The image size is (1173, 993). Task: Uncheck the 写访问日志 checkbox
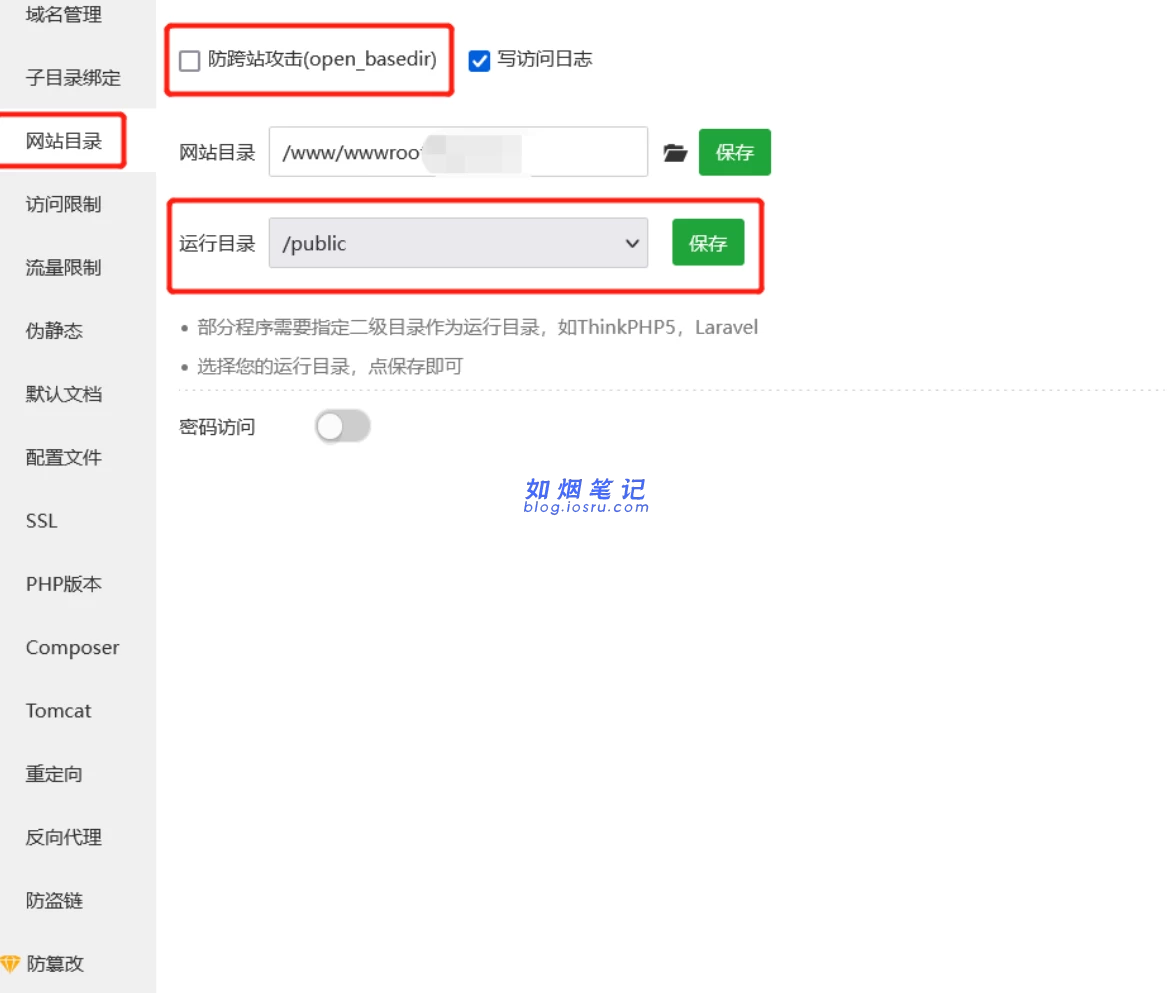click(x=479, y=61)
